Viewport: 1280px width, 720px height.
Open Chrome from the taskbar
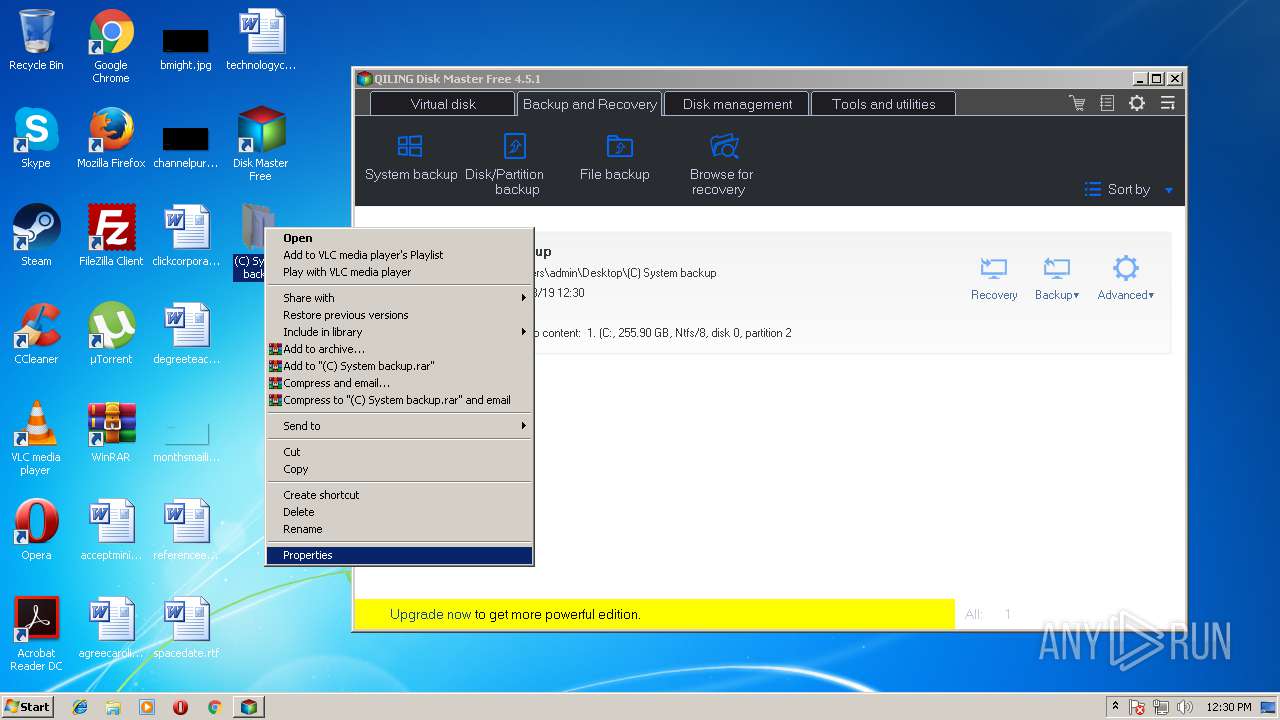point(214,707)
